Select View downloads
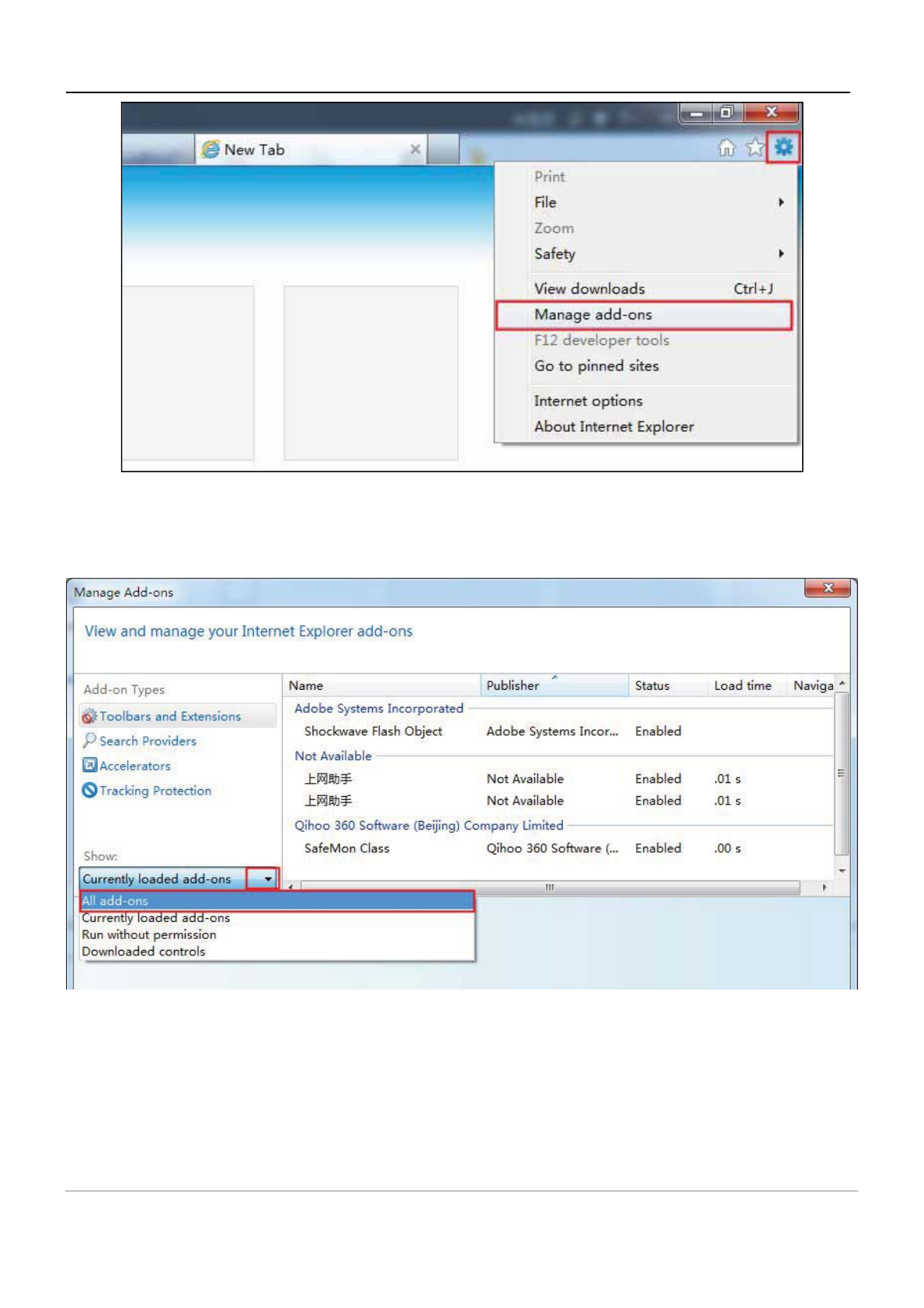924x1308 pixels. click(646, 289)
